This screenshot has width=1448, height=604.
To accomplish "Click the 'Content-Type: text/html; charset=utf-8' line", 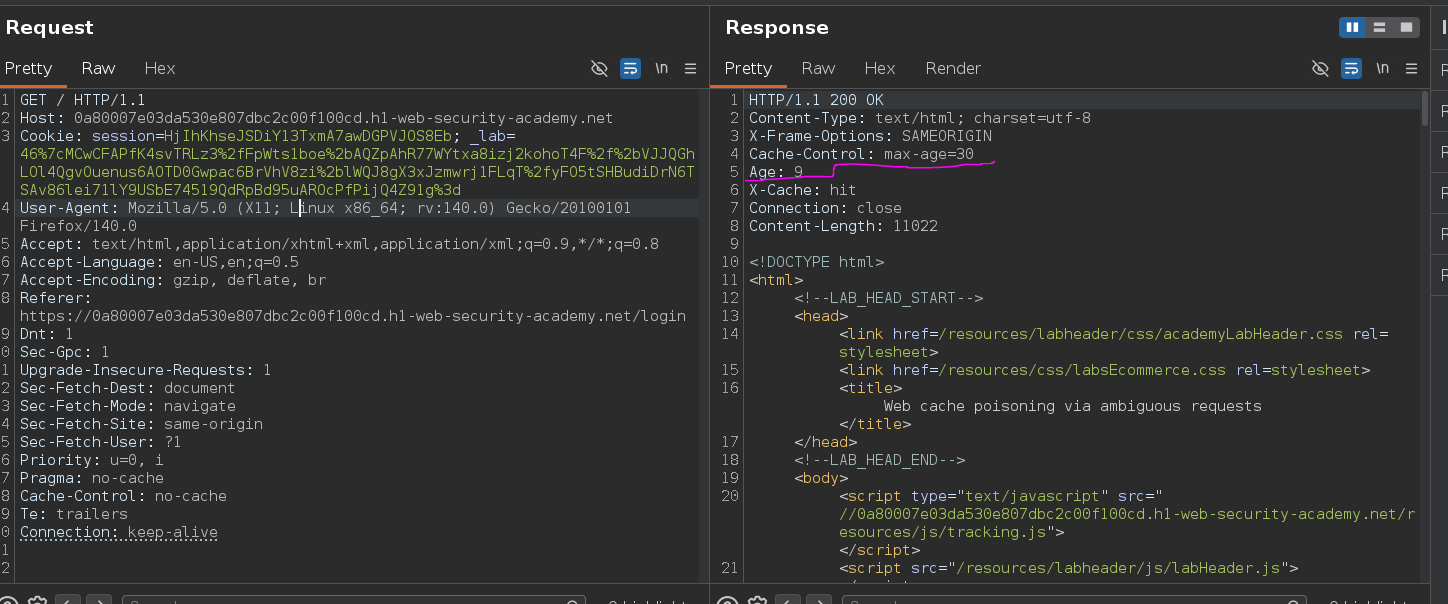I will point(920,118).
